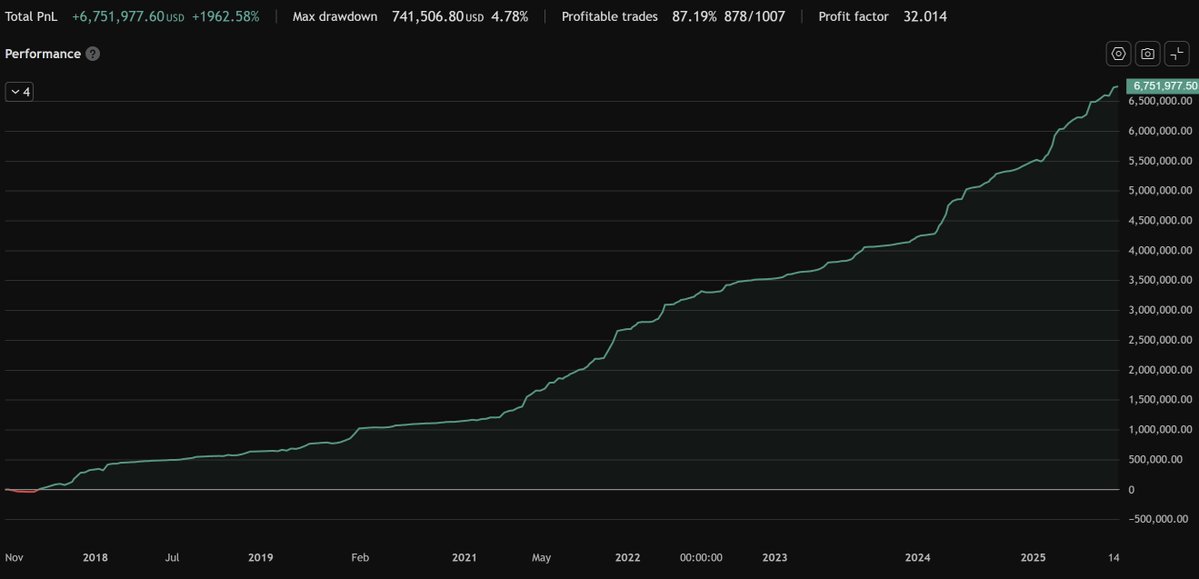1199x579 pixels.
Task: Click the 3,500,000.00 axis label
Action: (x=1161, y=280)
